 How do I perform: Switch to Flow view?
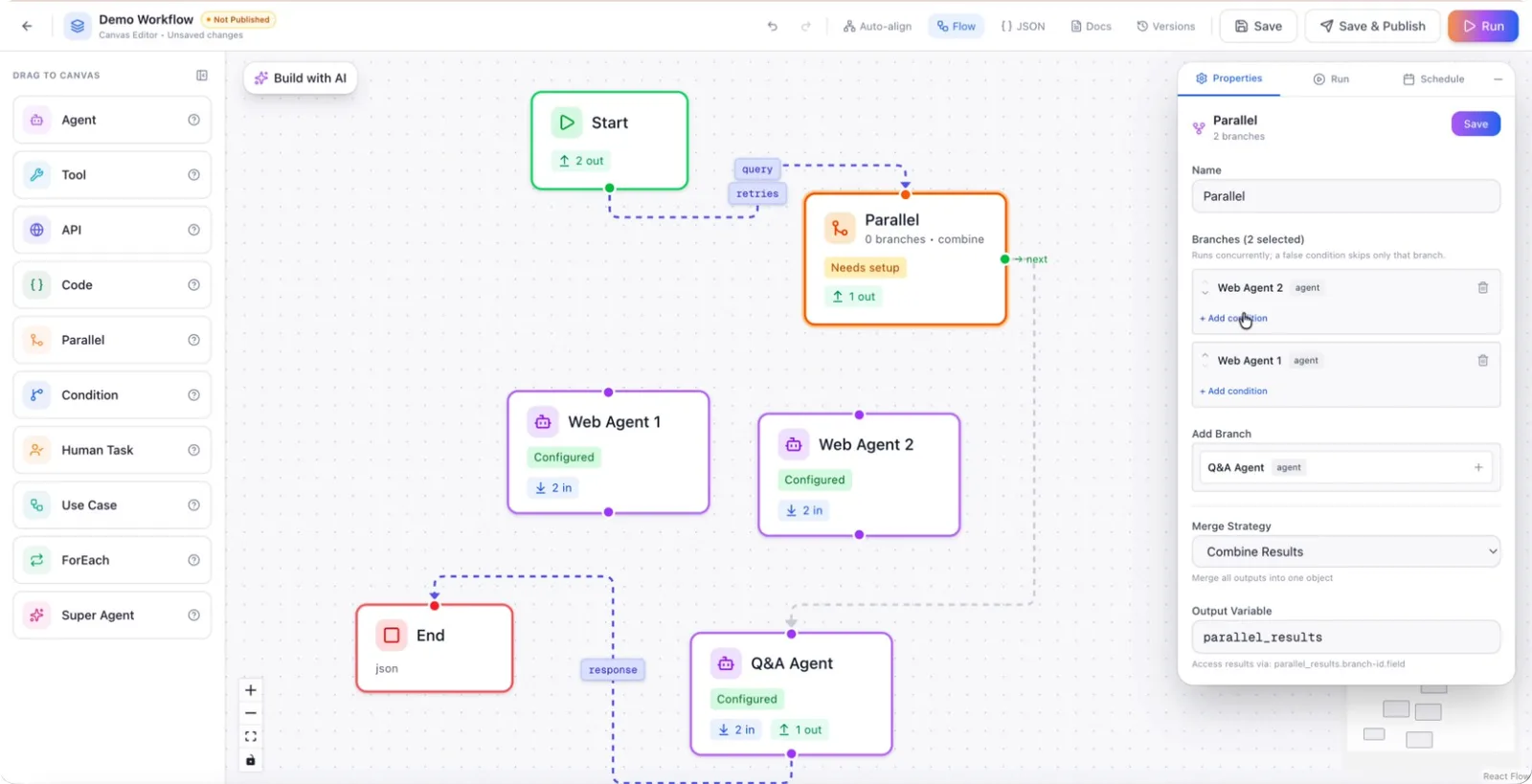click(957, 26)
